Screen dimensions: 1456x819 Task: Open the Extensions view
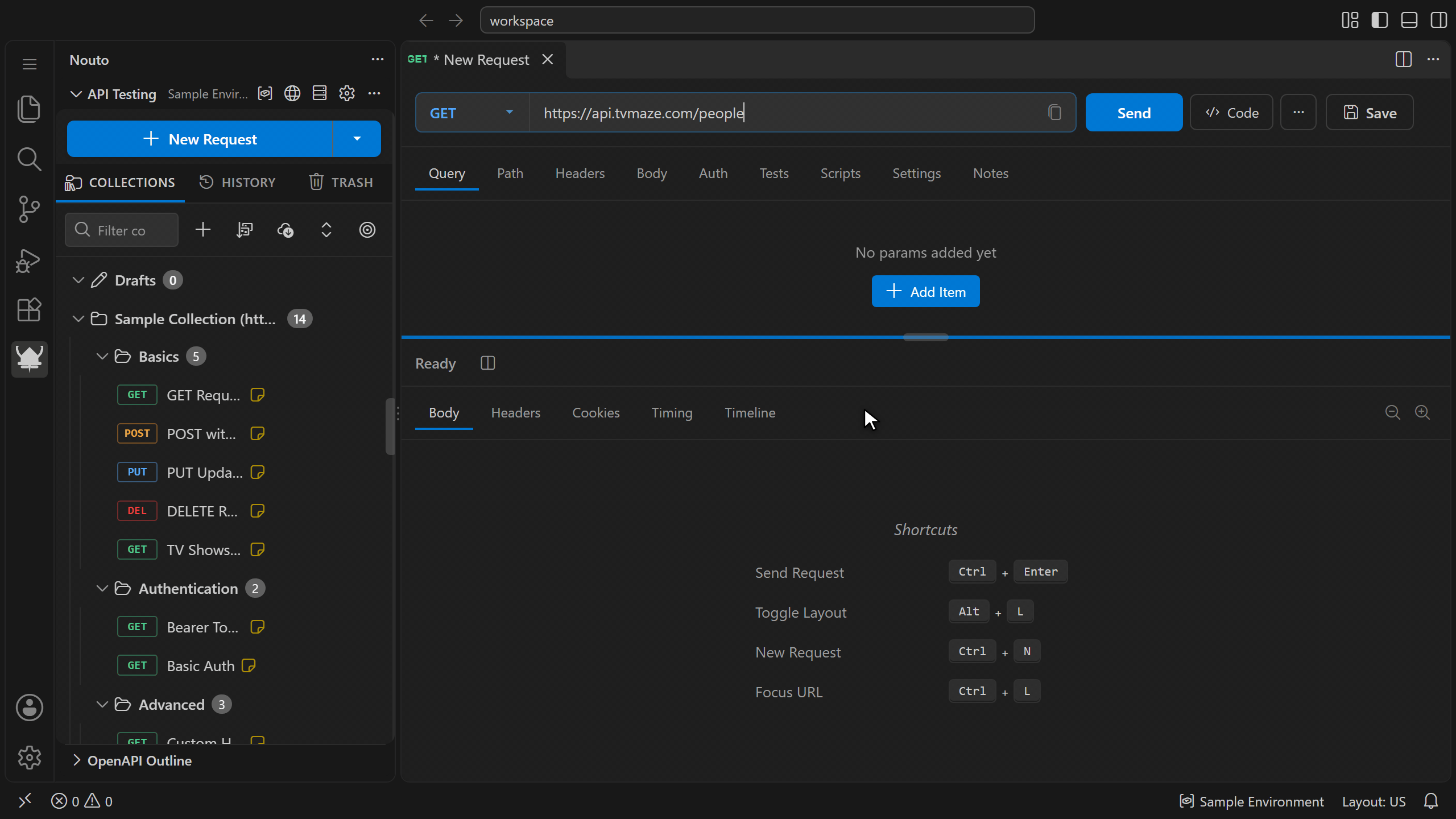click(29, 310)
